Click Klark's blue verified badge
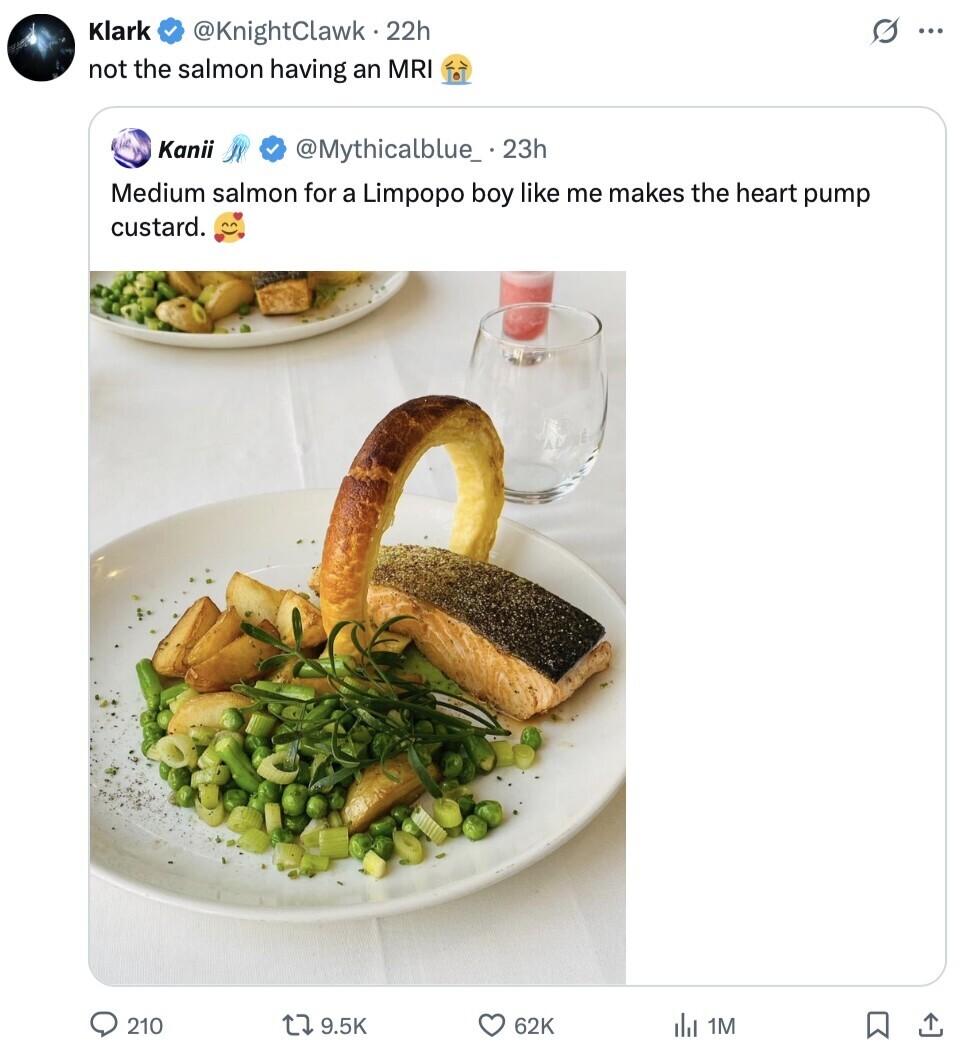966x1054 pixels. pyautogui.click(x=171, y=32)
